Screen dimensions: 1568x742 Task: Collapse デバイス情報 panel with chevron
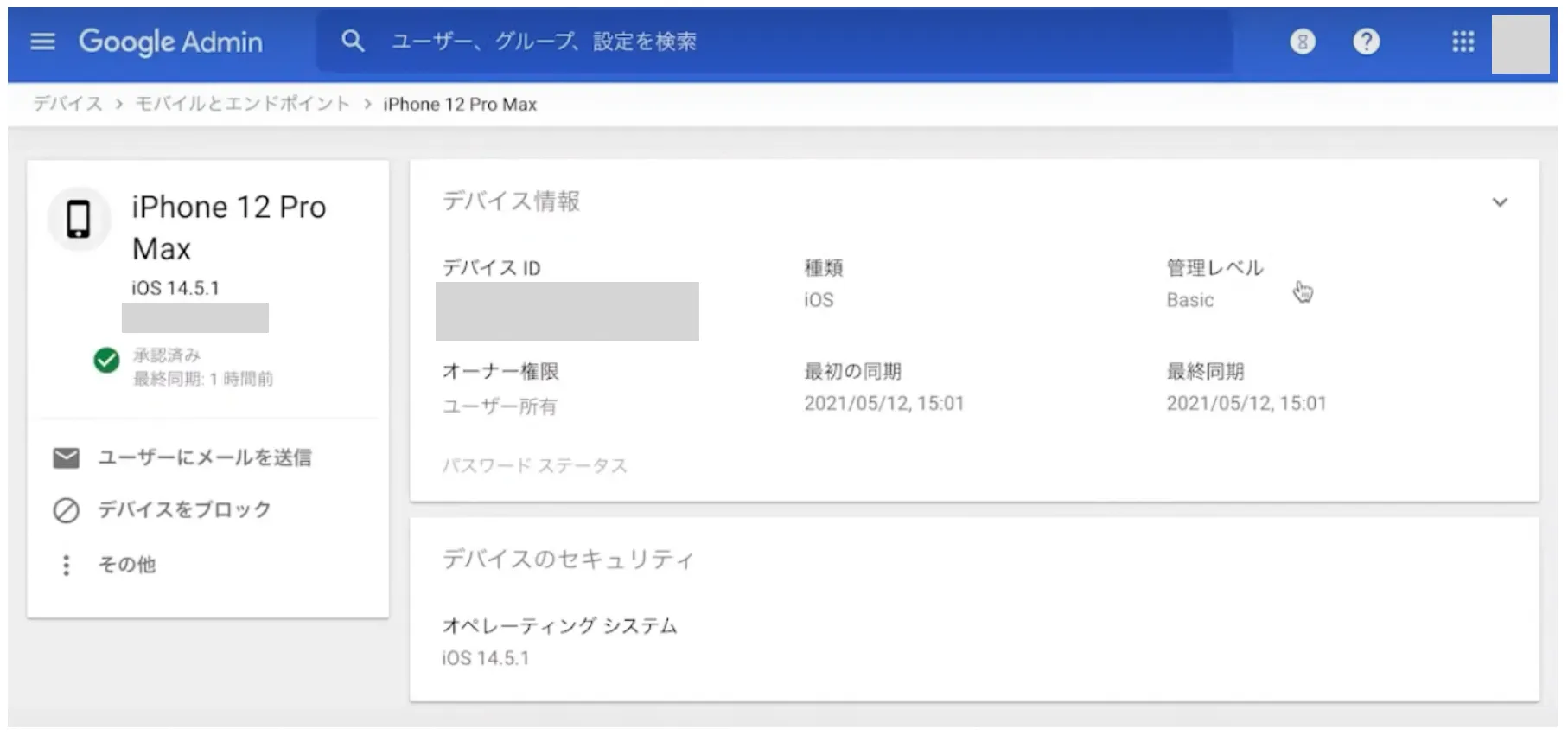click(1500, 202)
